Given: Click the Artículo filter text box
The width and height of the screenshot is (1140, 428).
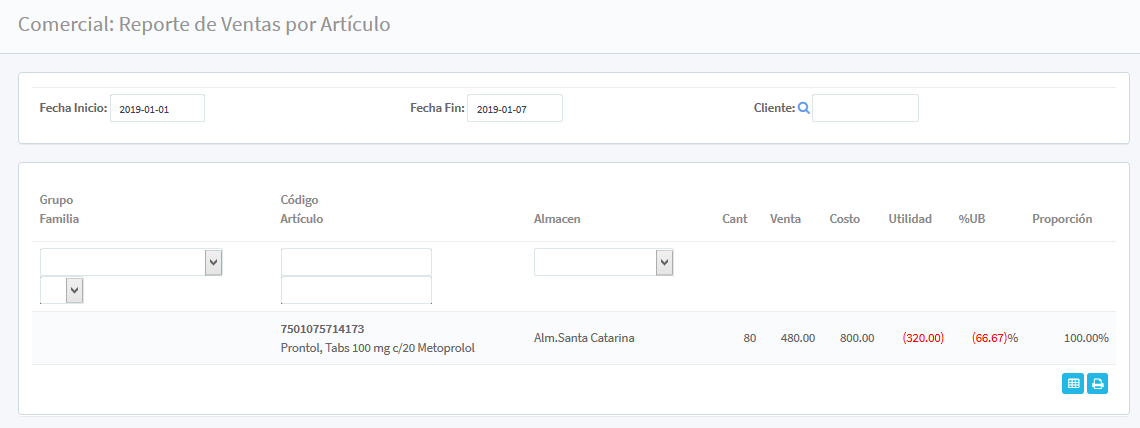Looking at the screenshot, I should point(356,290).
